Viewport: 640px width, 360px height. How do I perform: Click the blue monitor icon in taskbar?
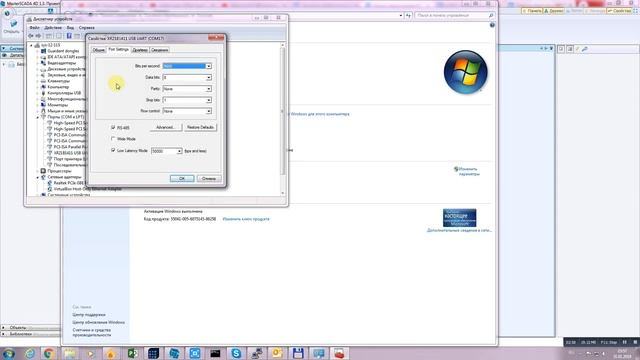(319, 353)
